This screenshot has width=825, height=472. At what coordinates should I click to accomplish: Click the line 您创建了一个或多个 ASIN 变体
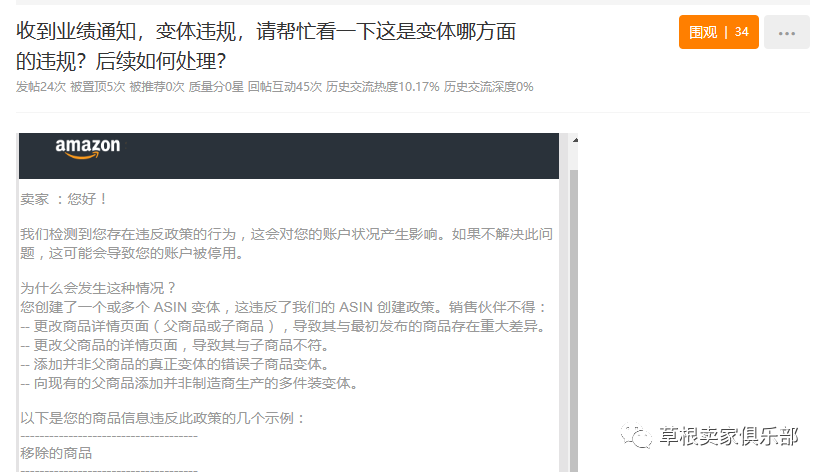[284, 307]
